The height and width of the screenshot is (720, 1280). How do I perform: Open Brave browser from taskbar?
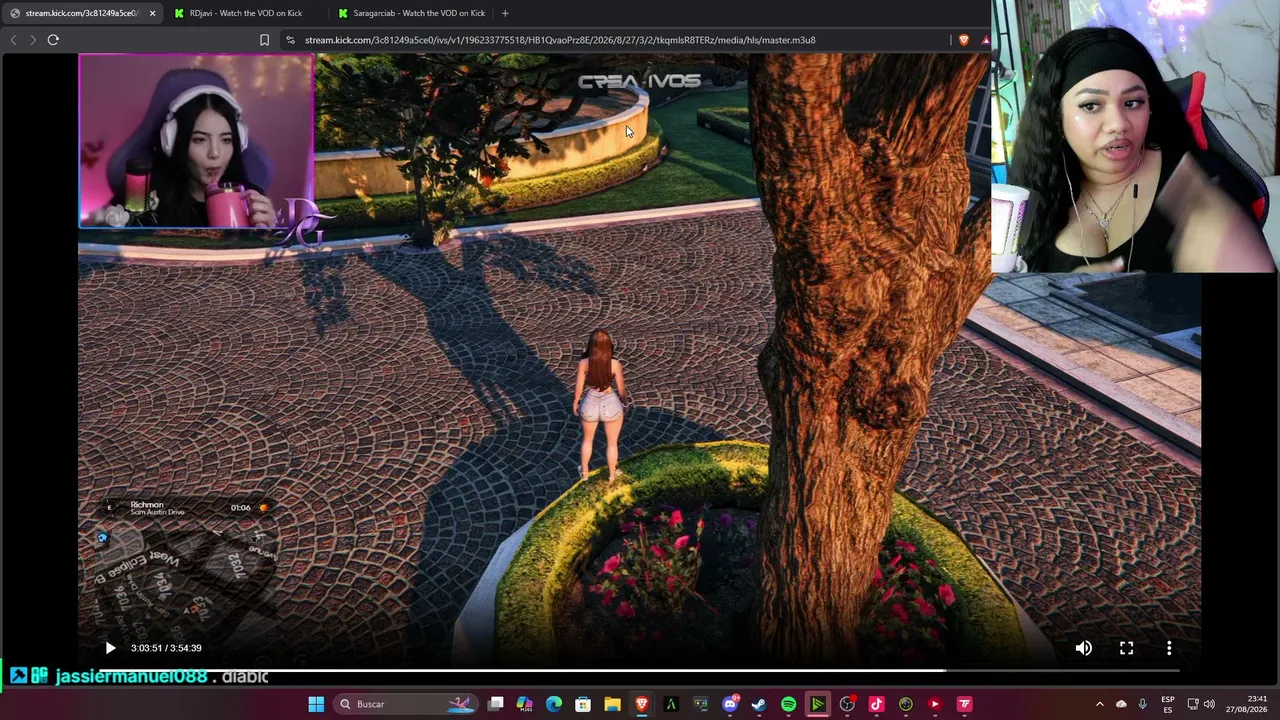point(642,704)
